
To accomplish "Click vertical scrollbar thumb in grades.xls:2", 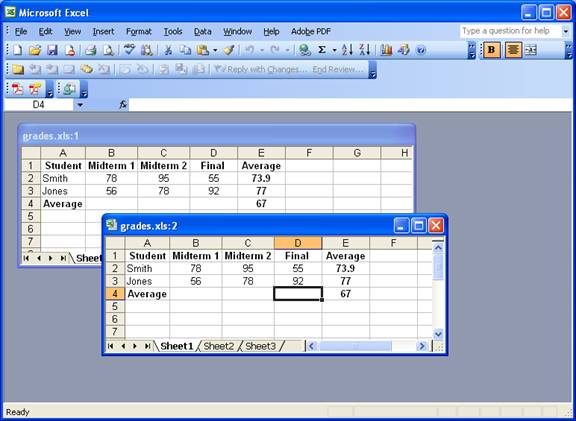I will pyautogui.click(x=438, y=267).
